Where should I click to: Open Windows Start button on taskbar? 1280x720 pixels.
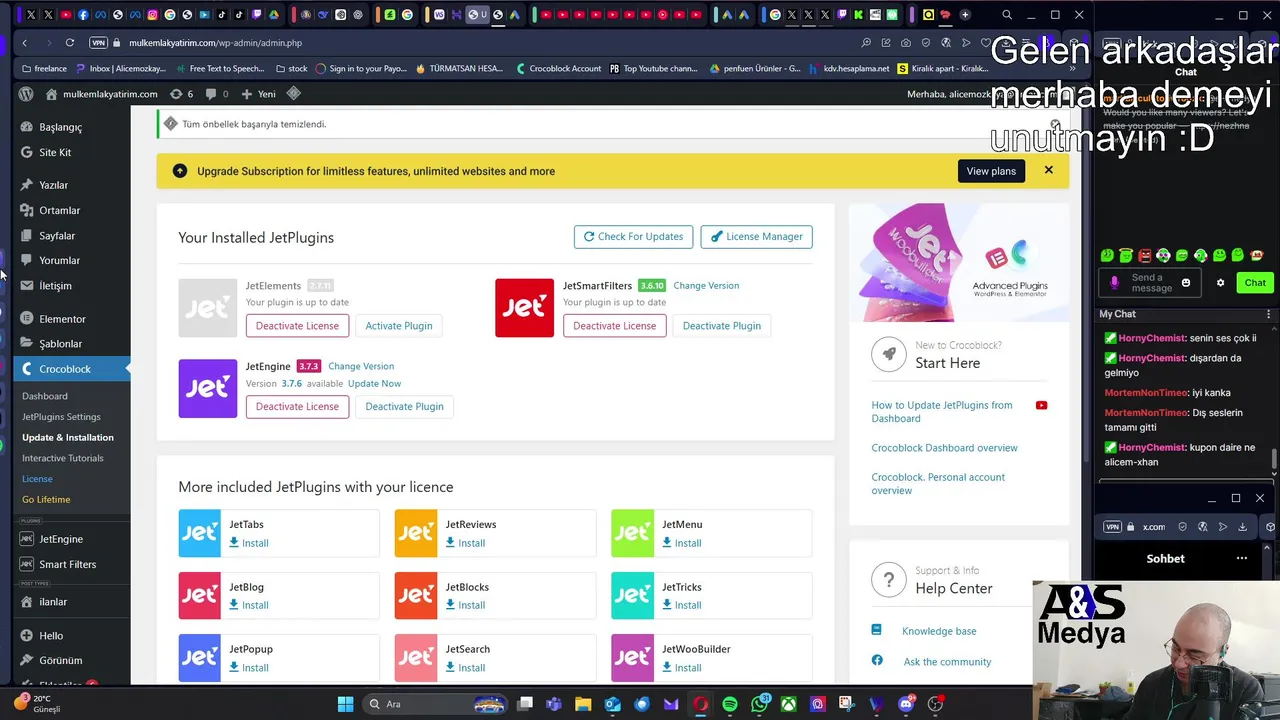tap(345, 704)
